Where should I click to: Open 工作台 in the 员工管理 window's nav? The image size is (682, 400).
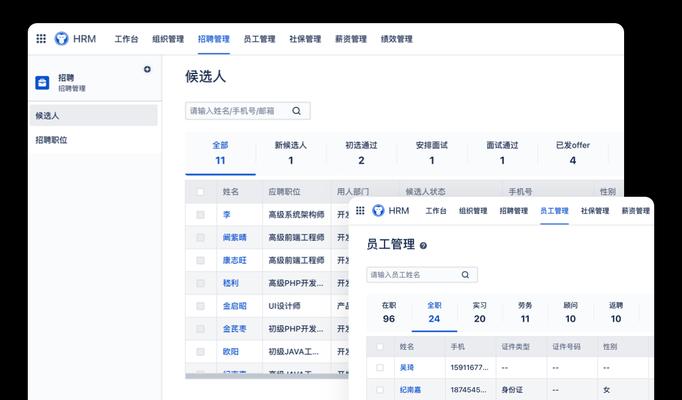pyautogui.click(x=436, y=211)
